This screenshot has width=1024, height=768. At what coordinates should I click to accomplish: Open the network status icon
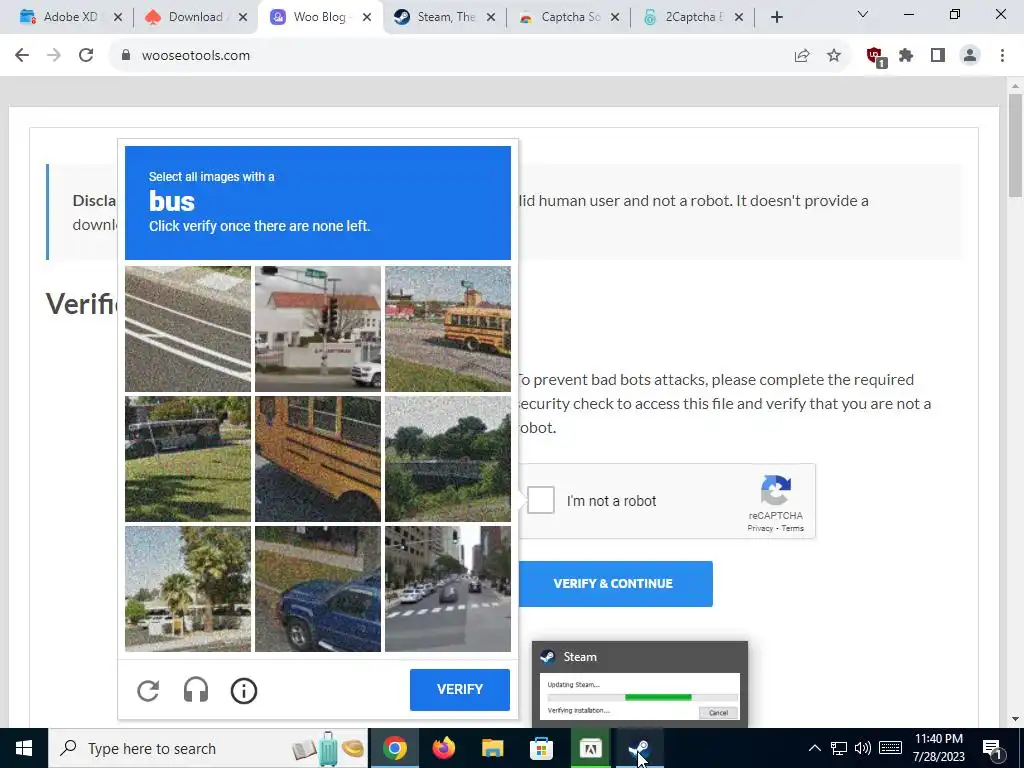[839, 748]
